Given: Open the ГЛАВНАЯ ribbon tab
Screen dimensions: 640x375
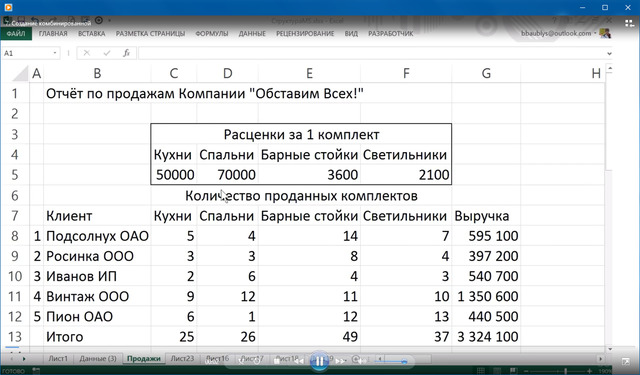Looking at the screenshot, I should pos(53,33).
